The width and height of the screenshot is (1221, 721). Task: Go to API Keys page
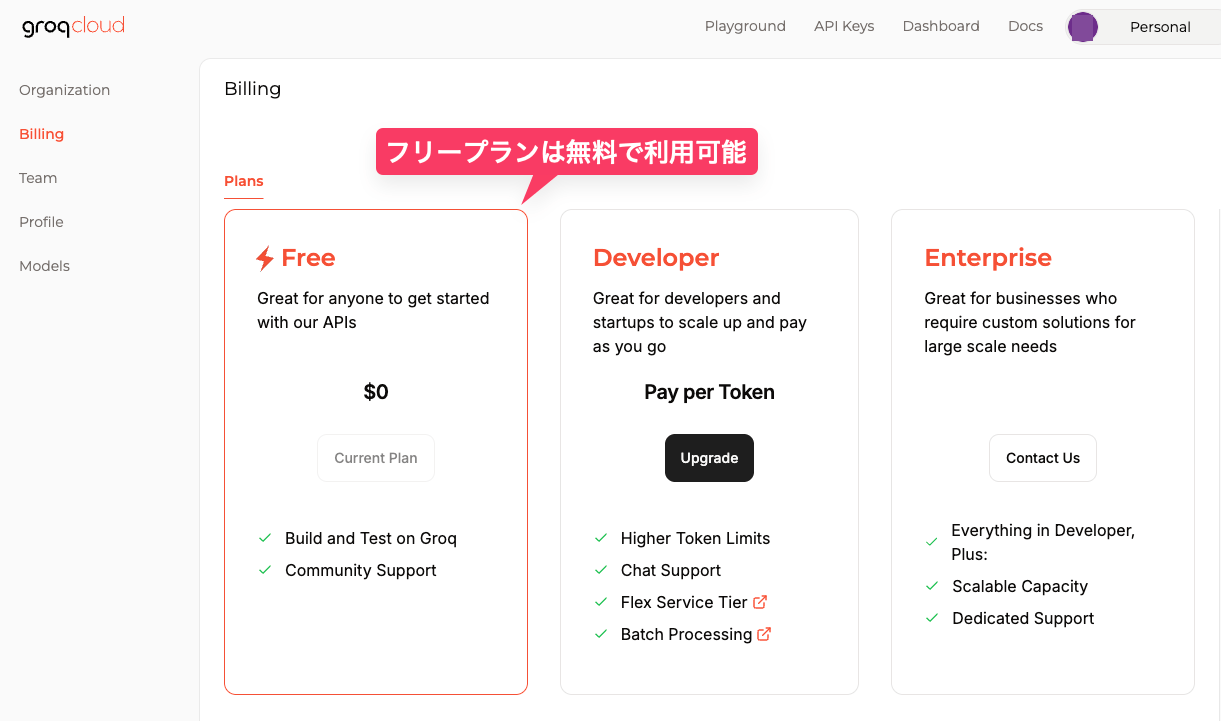point(844,26)
